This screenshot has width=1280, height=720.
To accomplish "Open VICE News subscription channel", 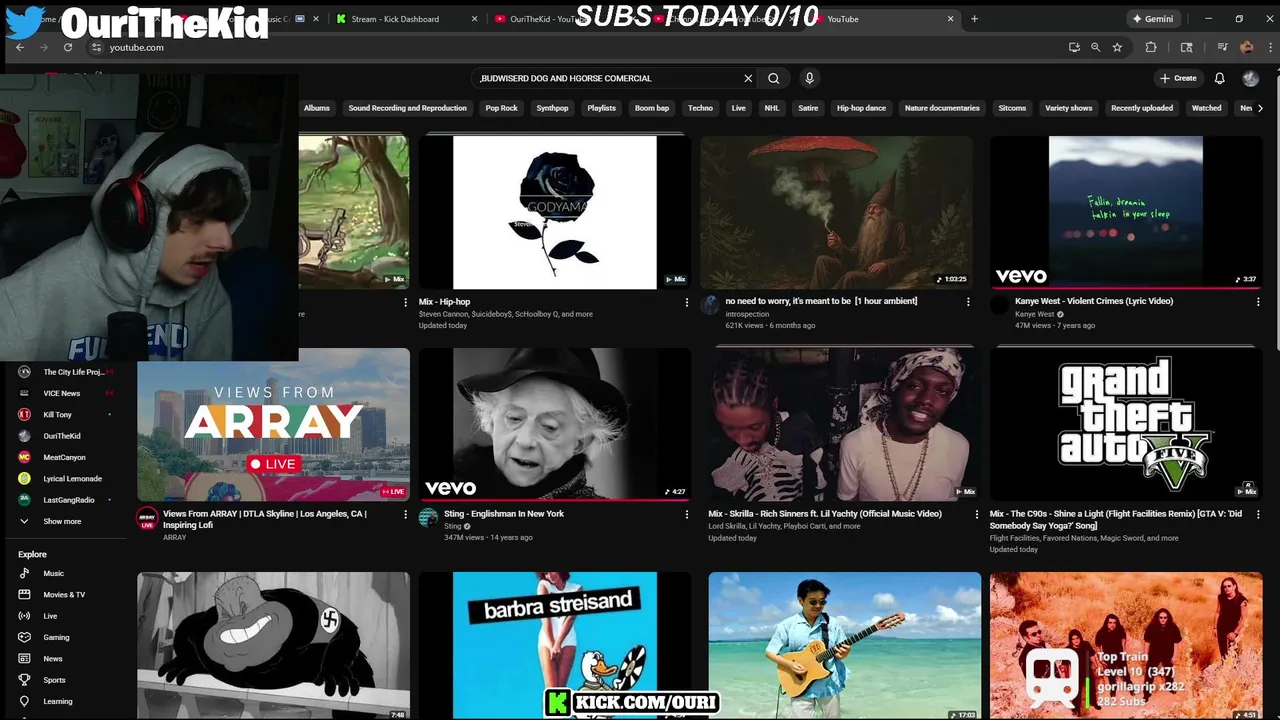I will click(x=62, y=393).
